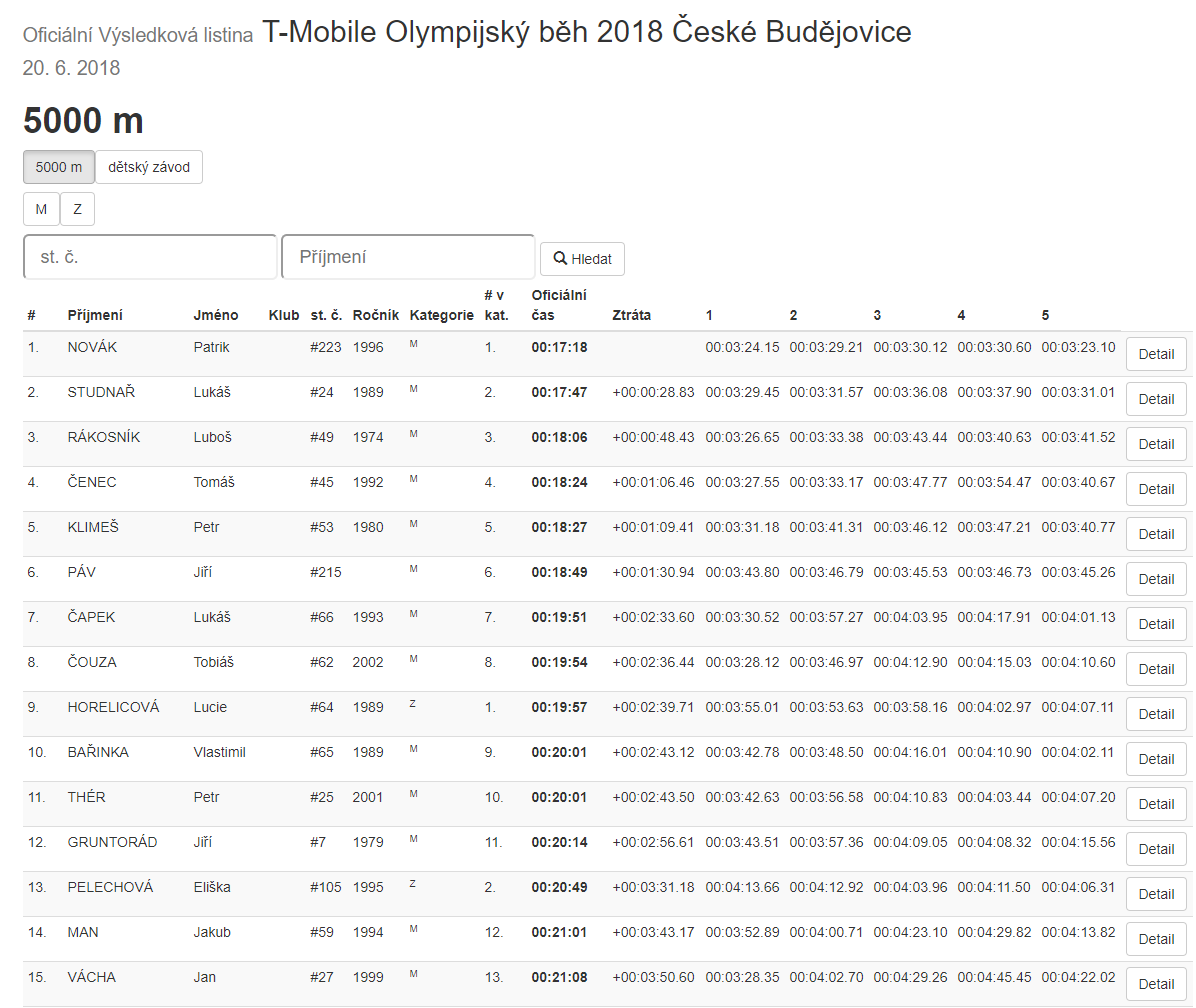This screenshot has height=1008, width=1196.
Task: Open Detail for PÁV Jiří
Action: click(1156, 579)
